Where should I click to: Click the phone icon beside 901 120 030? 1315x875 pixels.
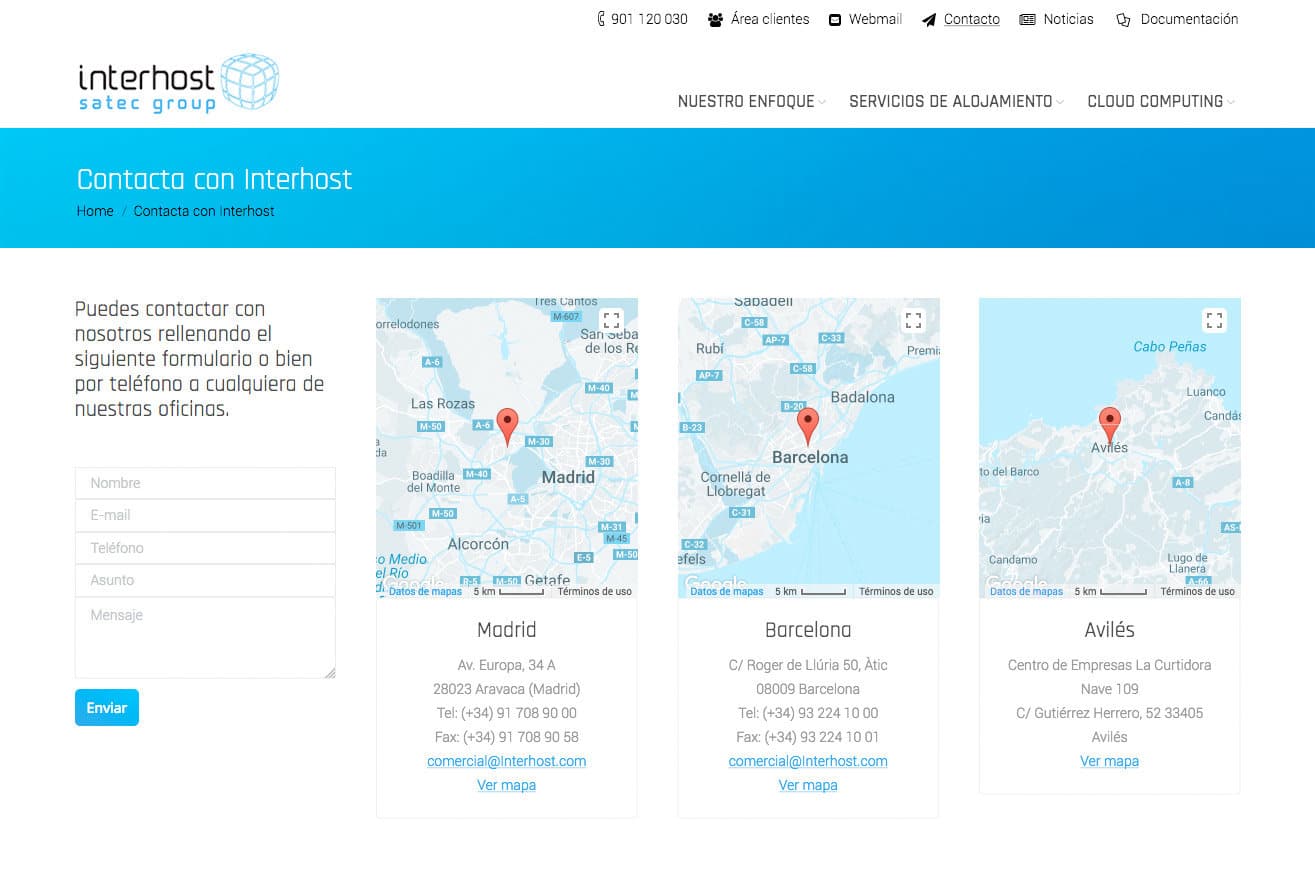pos(601,19)
